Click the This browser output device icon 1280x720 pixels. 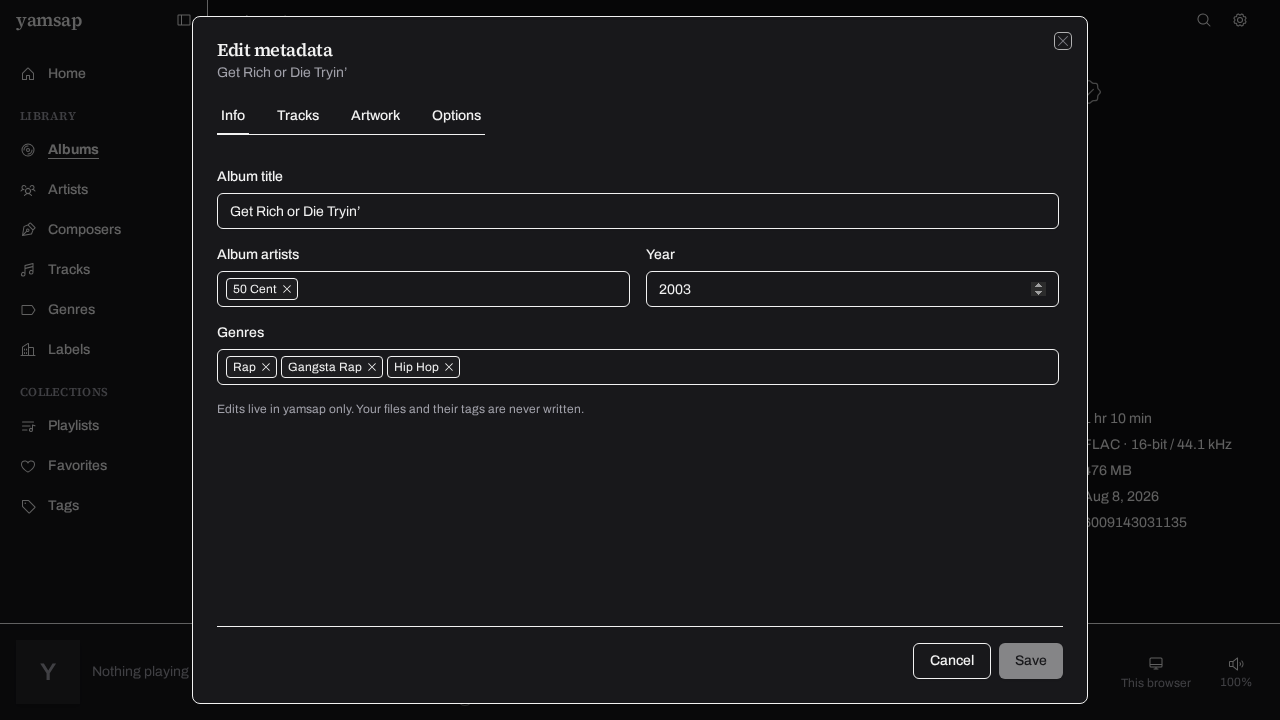point(1156,663)
